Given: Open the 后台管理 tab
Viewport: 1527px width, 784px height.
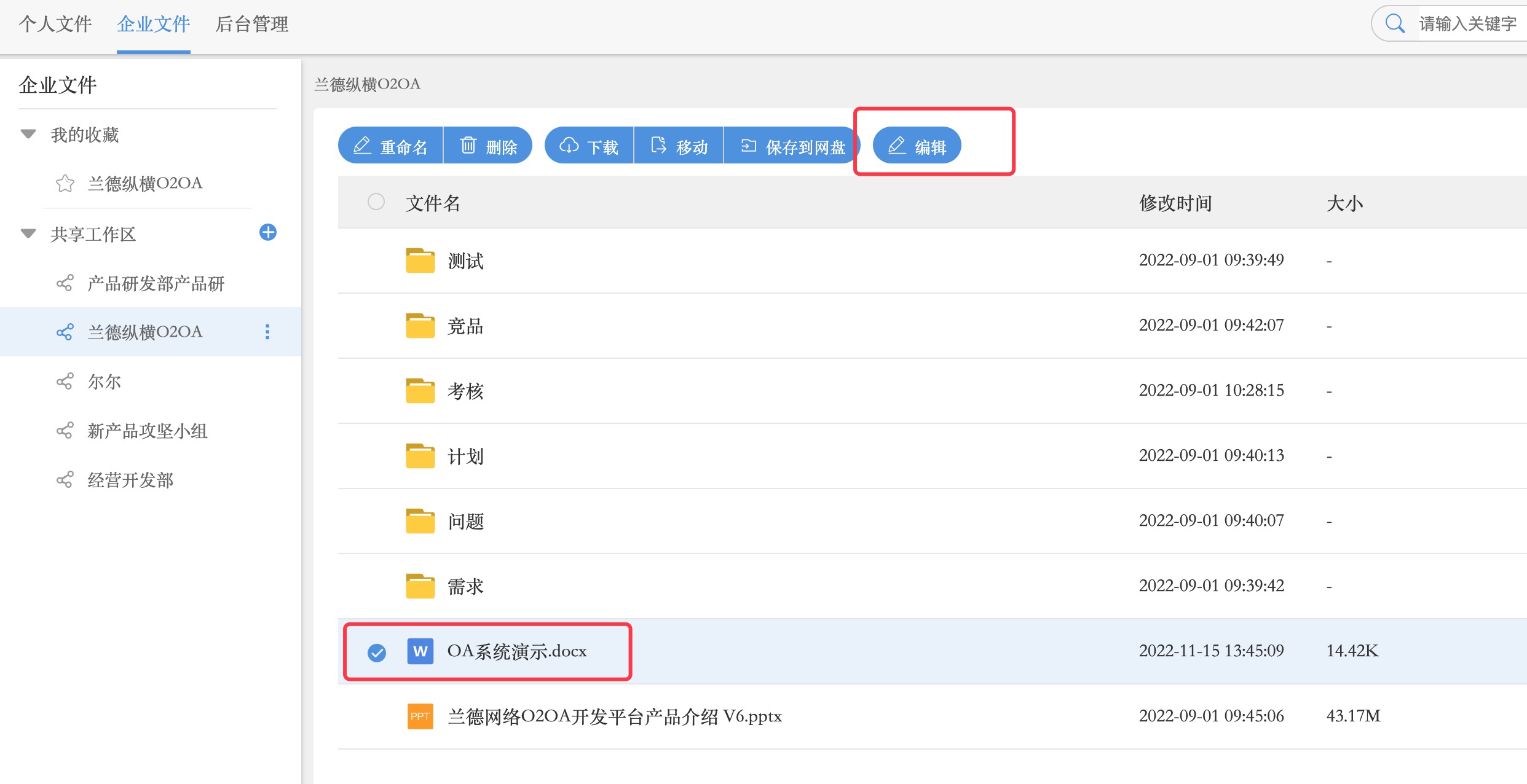Looking at the screenshot, I should (252, 25).
